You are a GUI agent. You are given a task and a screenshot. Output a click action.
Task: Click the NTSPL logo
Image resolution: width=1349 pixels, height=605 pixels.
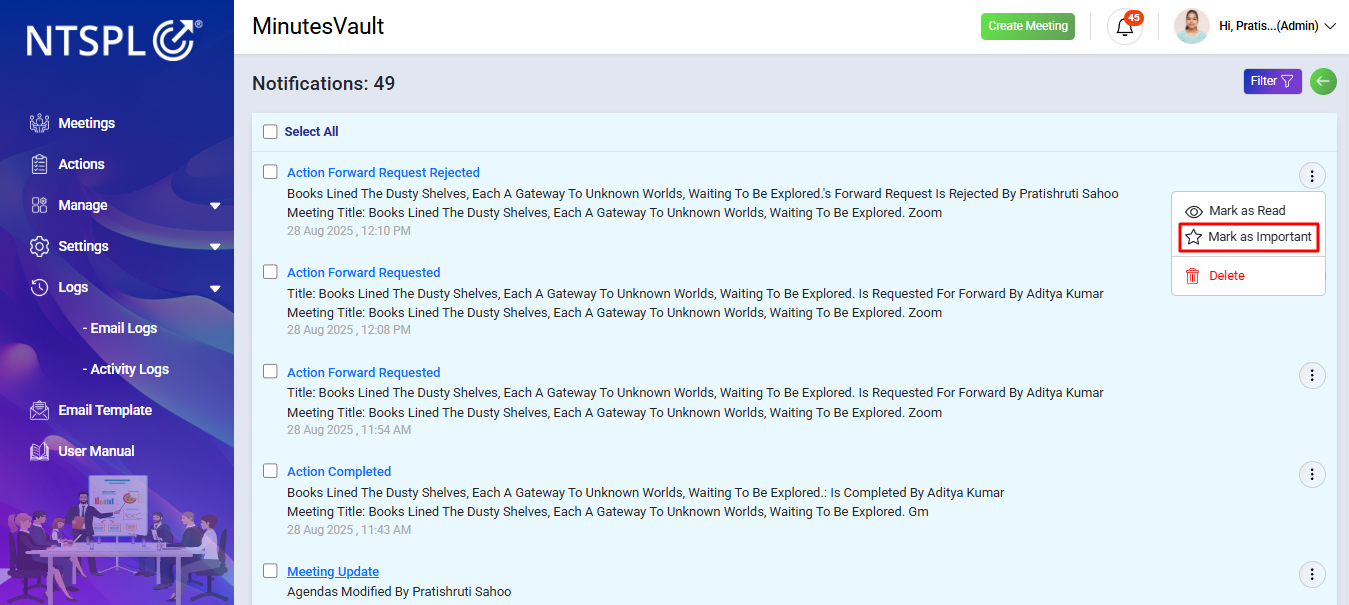[x=114, y=40]
